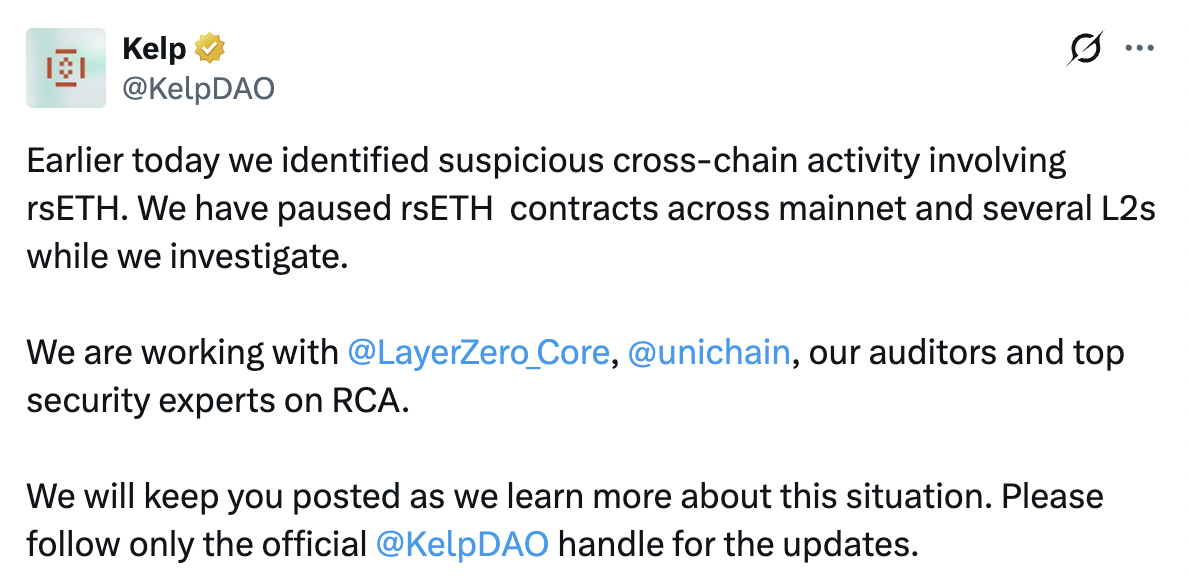Click the Kelp profile avatar
The image size is (1188, 584).
tap(66, 68)
